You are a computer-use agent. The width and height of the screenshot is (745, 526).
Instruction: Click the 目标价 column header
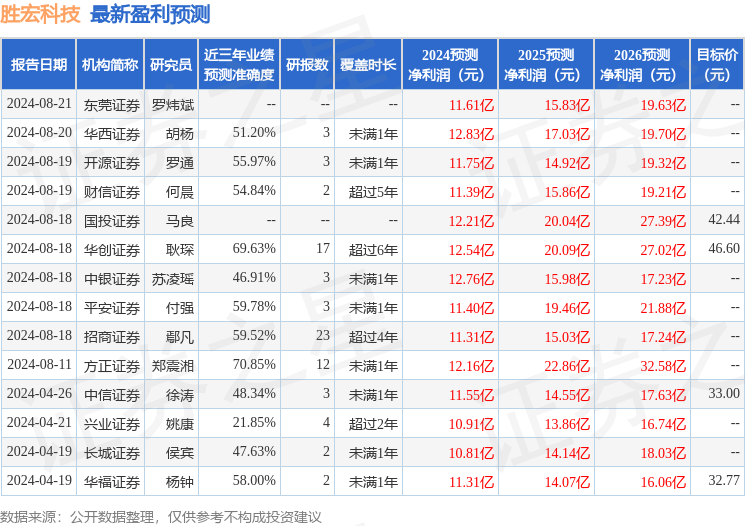717,65
